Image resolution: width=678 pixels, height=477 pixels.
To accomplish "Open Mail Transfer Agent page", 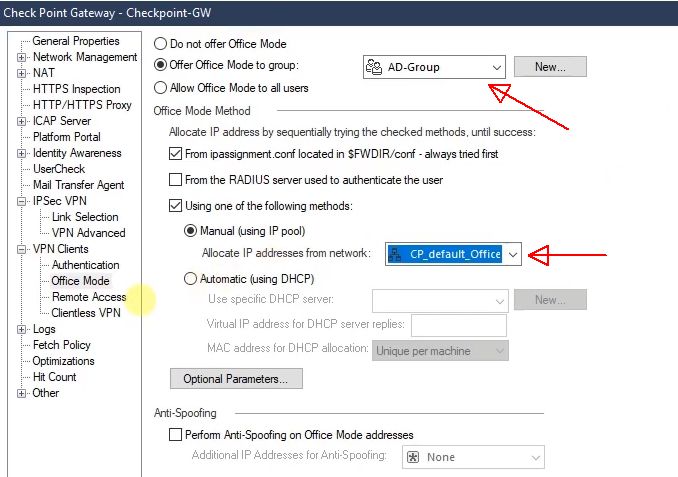I will pyautogui.click(x=79, y=185).
